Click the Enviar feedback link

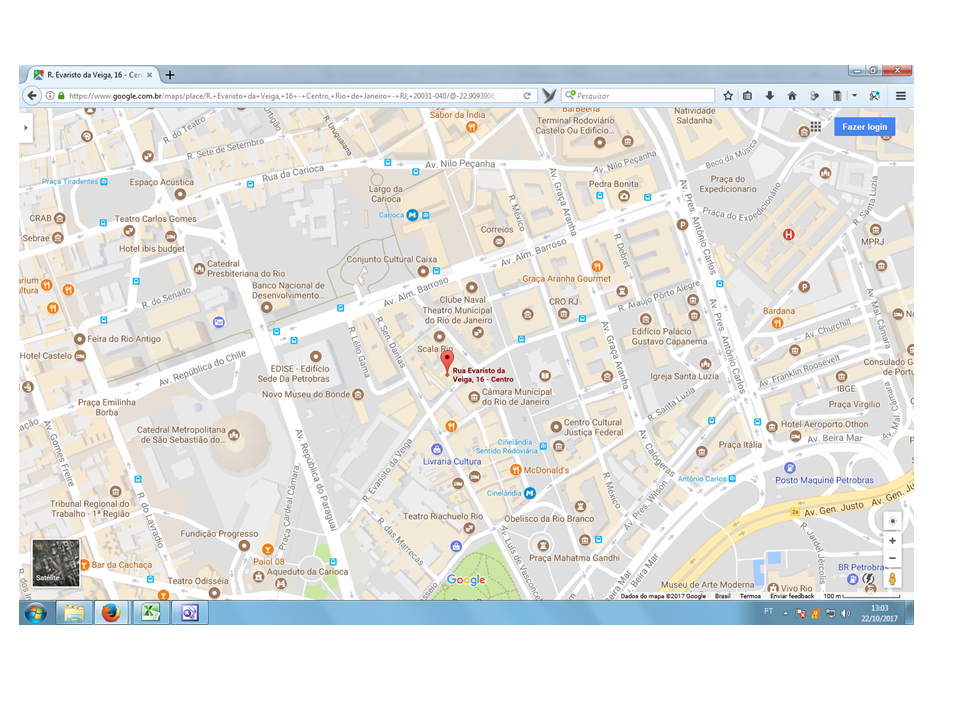click(792, 596)
